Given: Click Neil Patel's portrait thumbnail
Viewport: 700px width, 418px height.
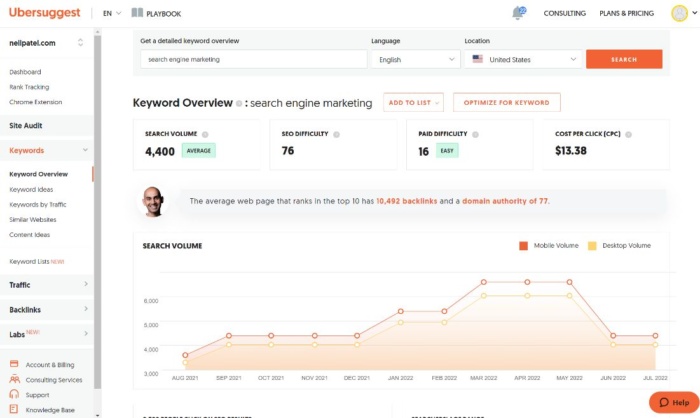Looking at the screenshot, I should [x=153, y=202].
